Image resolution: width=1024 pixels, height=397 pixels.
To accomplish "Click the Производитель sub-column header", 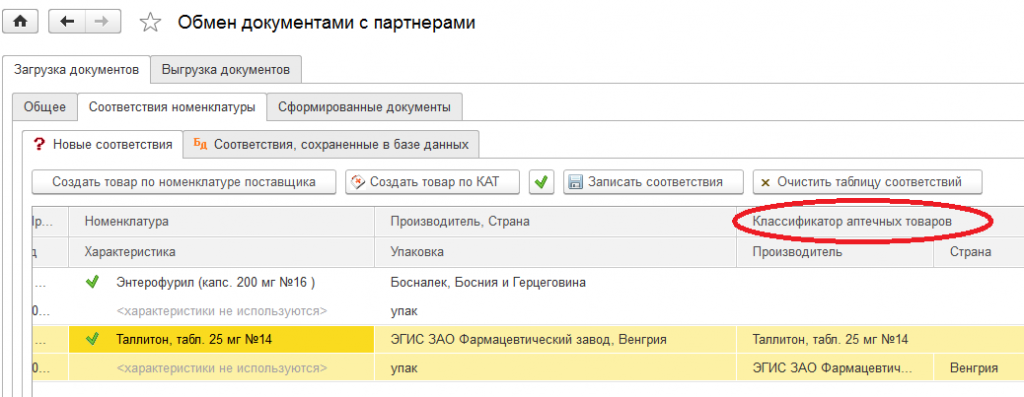I will [835, 251].
